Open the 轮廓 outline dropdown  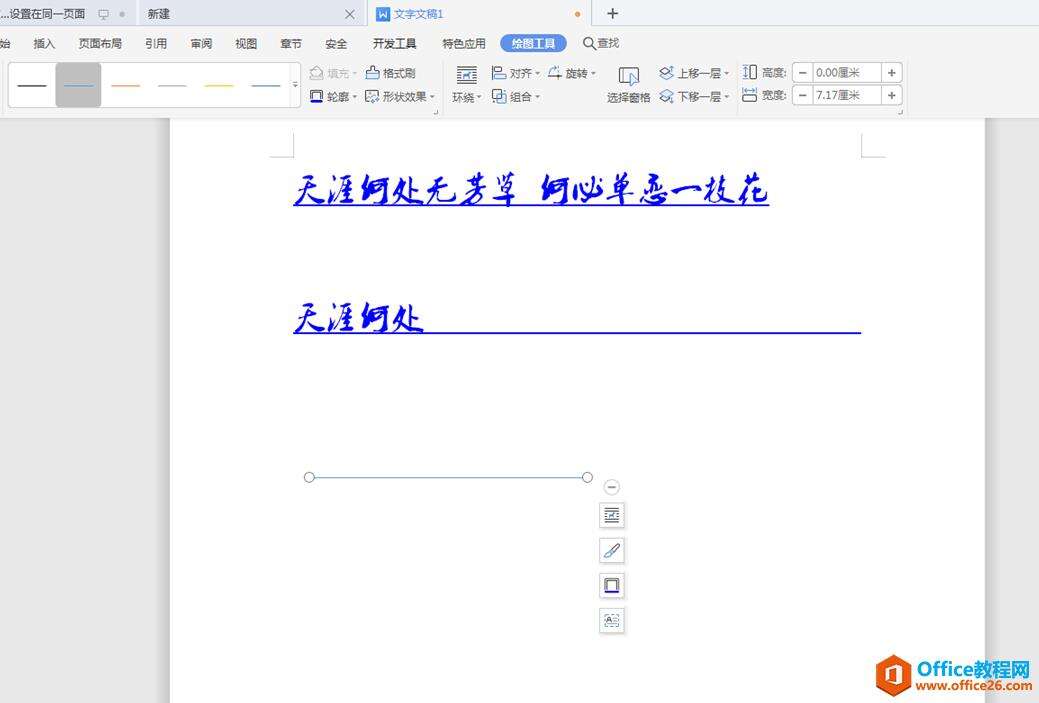point(333,97)
